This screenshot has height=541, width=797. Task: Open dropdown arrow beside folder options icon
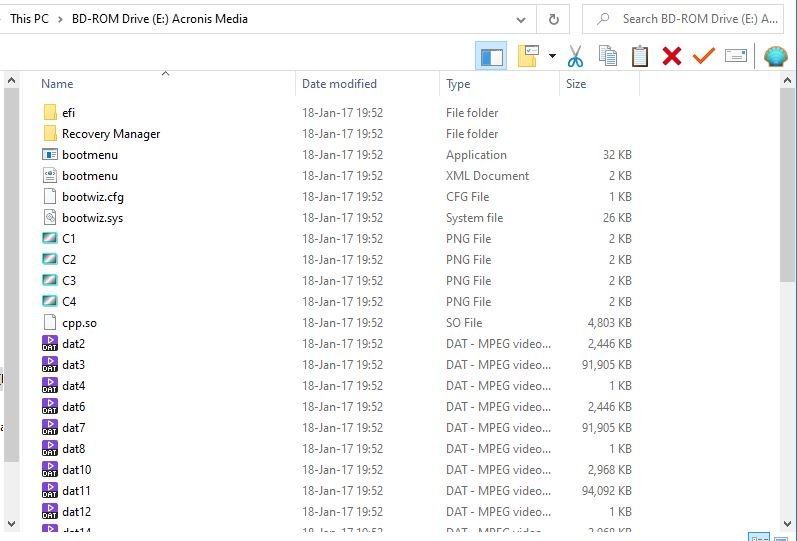pos(552,56)
